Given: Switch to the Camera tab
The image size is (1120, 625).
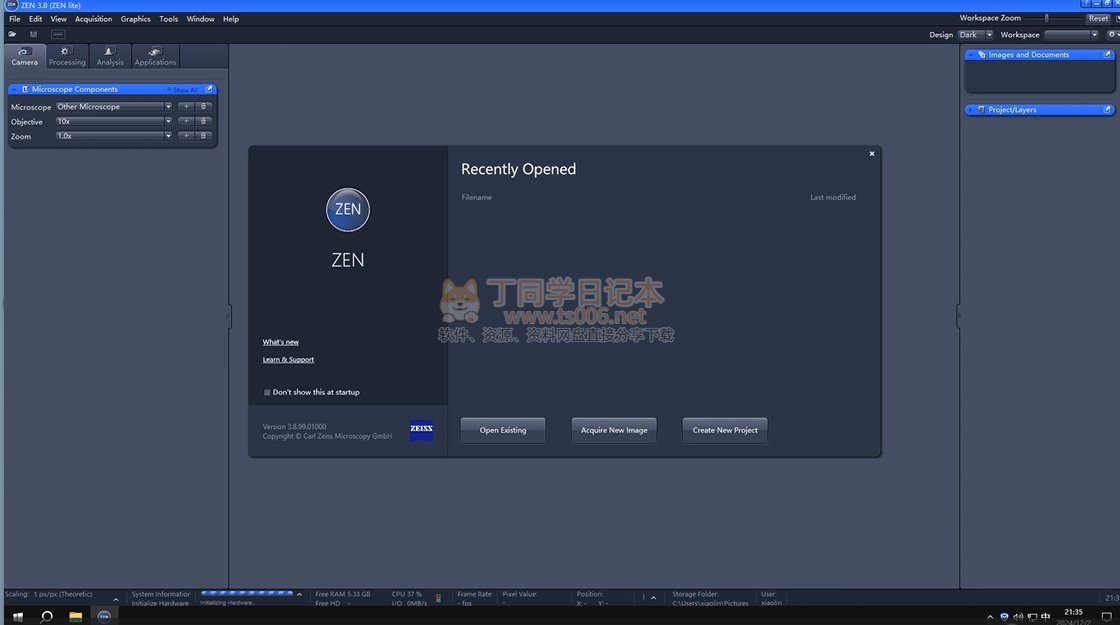Looking at the screenshot, I should click(x=24, y=56).
